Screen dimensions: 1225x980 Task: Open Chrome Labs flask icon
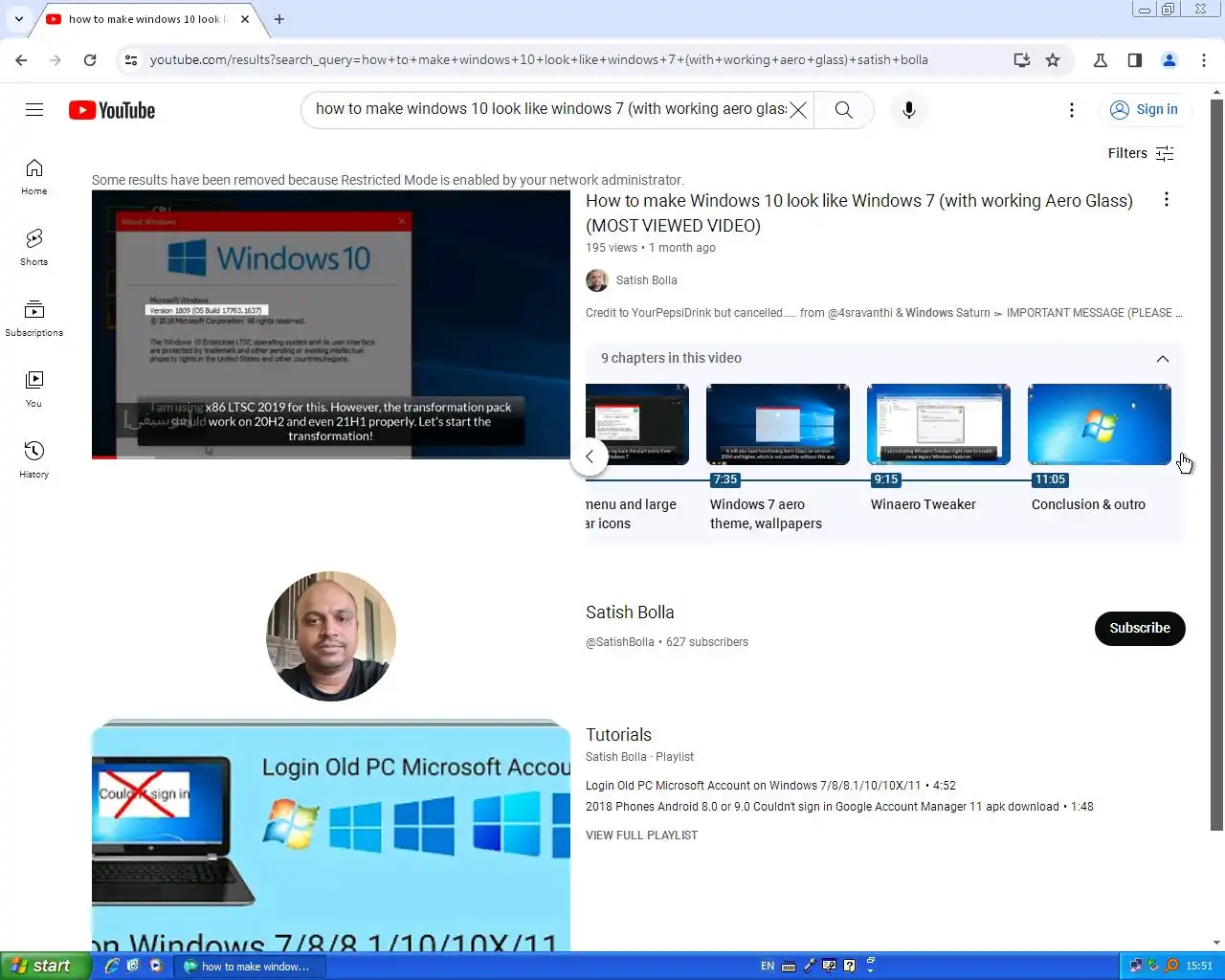(x=1101, y=59)
